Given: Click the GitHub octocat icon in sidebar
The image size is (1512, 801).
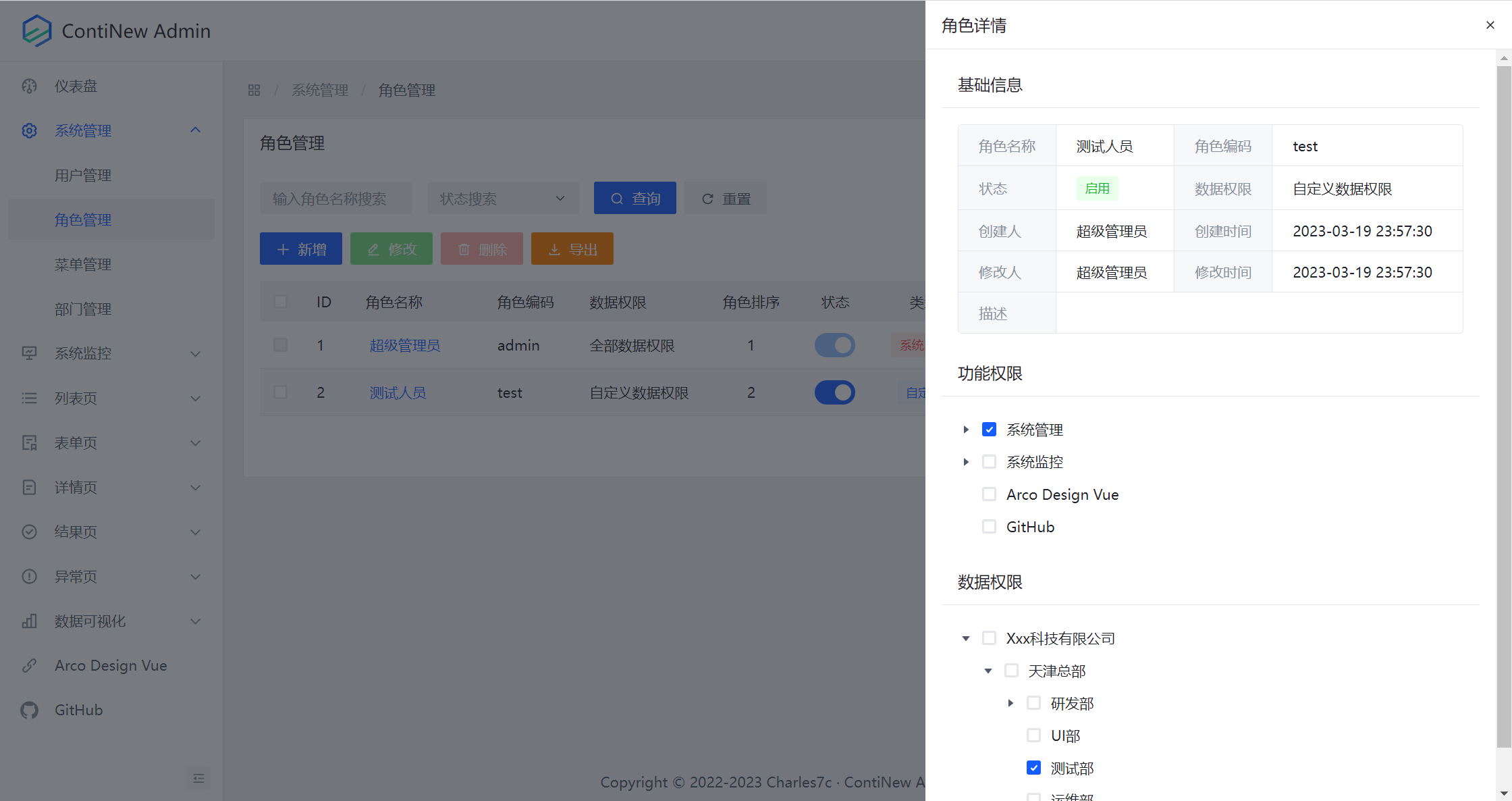Looking at the screenshot, I should coord(29,710).
